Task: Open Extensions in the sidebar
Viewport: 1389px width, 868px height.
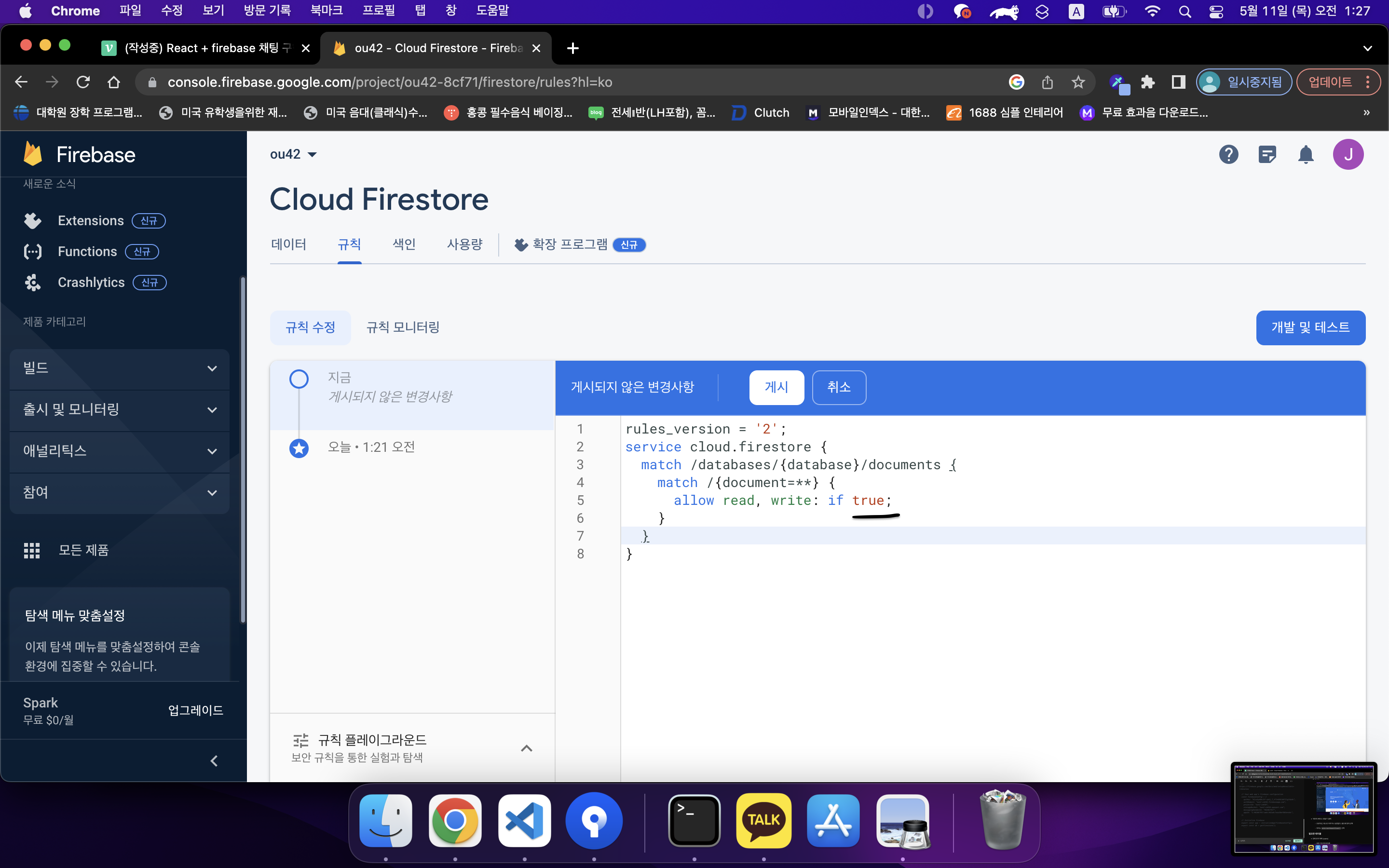Action: [x=91, y=220]
